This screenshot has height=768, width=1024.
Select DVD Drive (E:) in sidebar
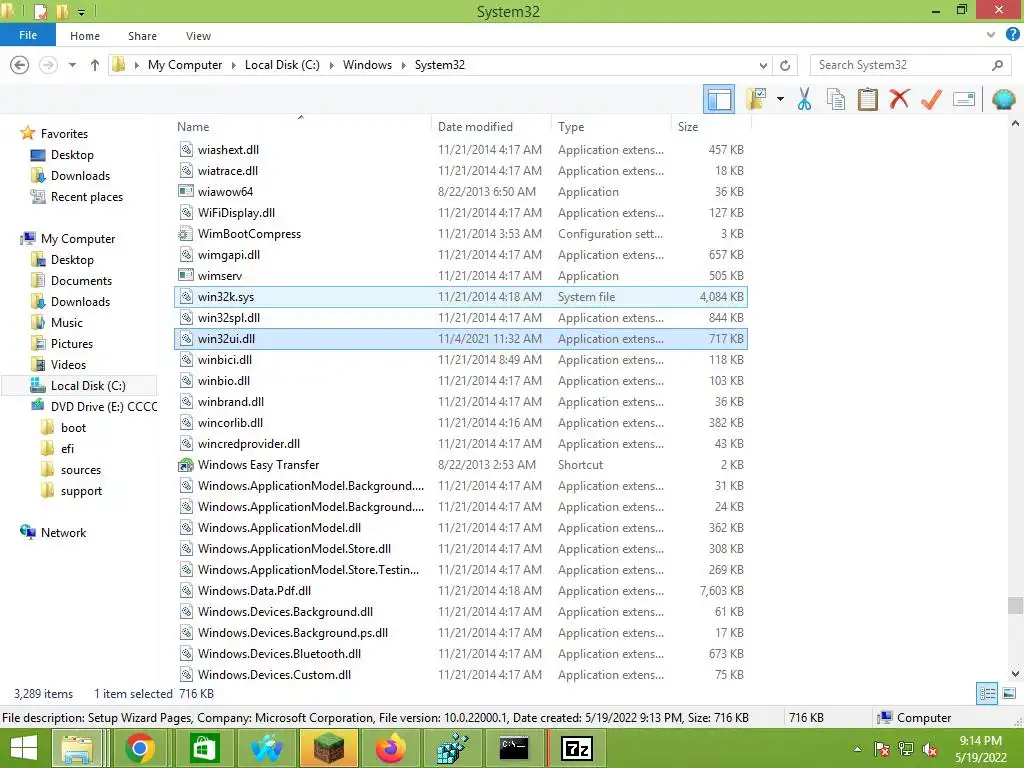click(103, 407)
